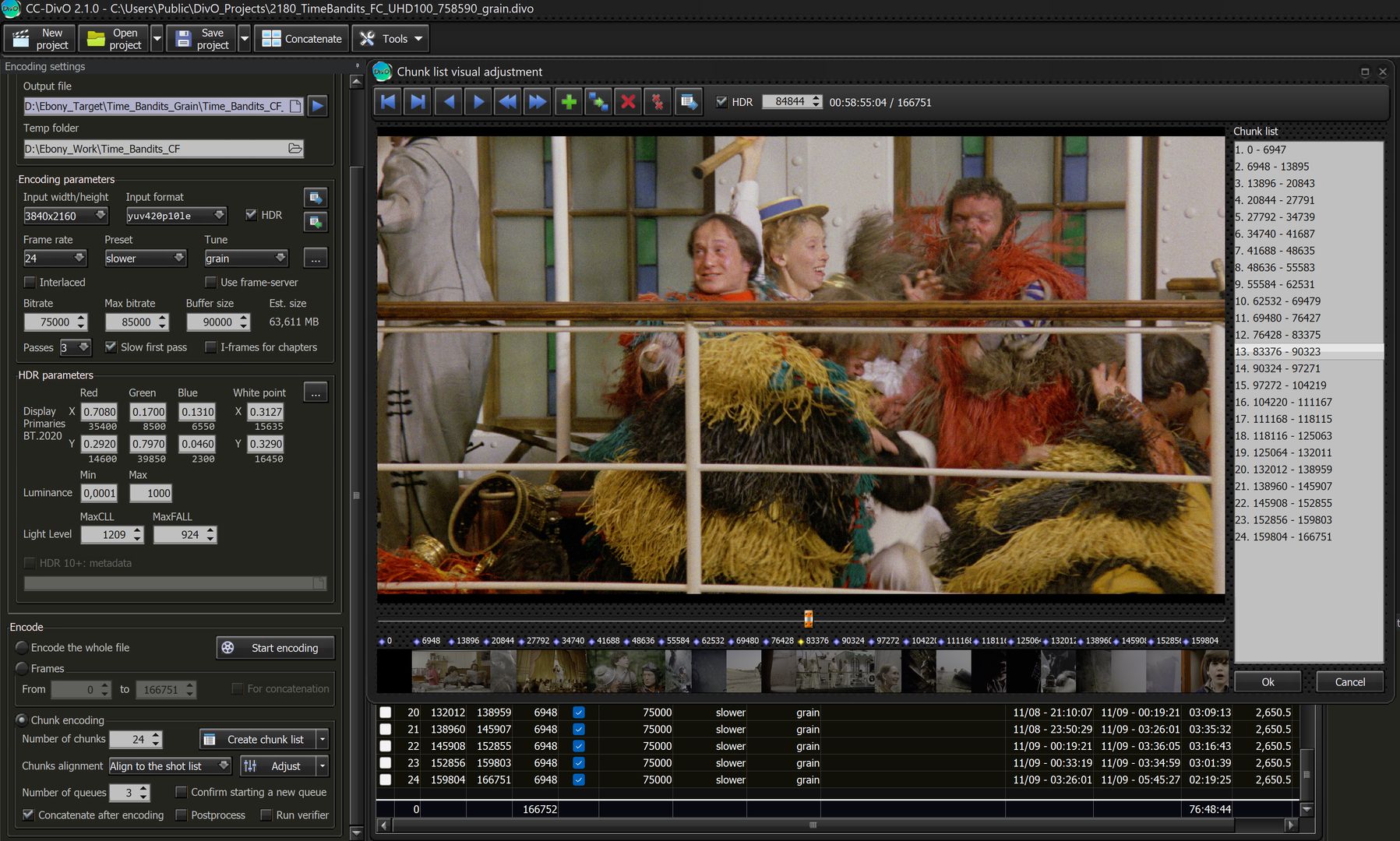
Task: Toggle HDR checkbox in chunk adjustment toolbar
Action: point(721,102)
